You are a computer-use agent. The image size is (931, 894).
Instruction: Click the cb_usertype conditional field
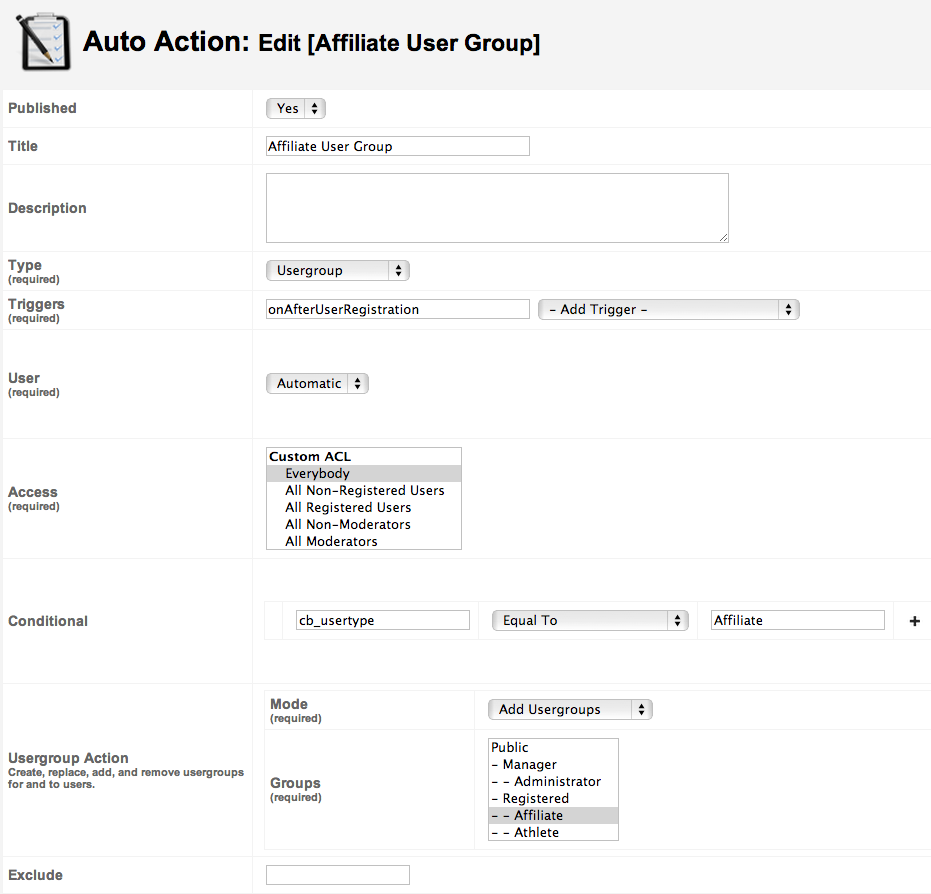(383, 620)
